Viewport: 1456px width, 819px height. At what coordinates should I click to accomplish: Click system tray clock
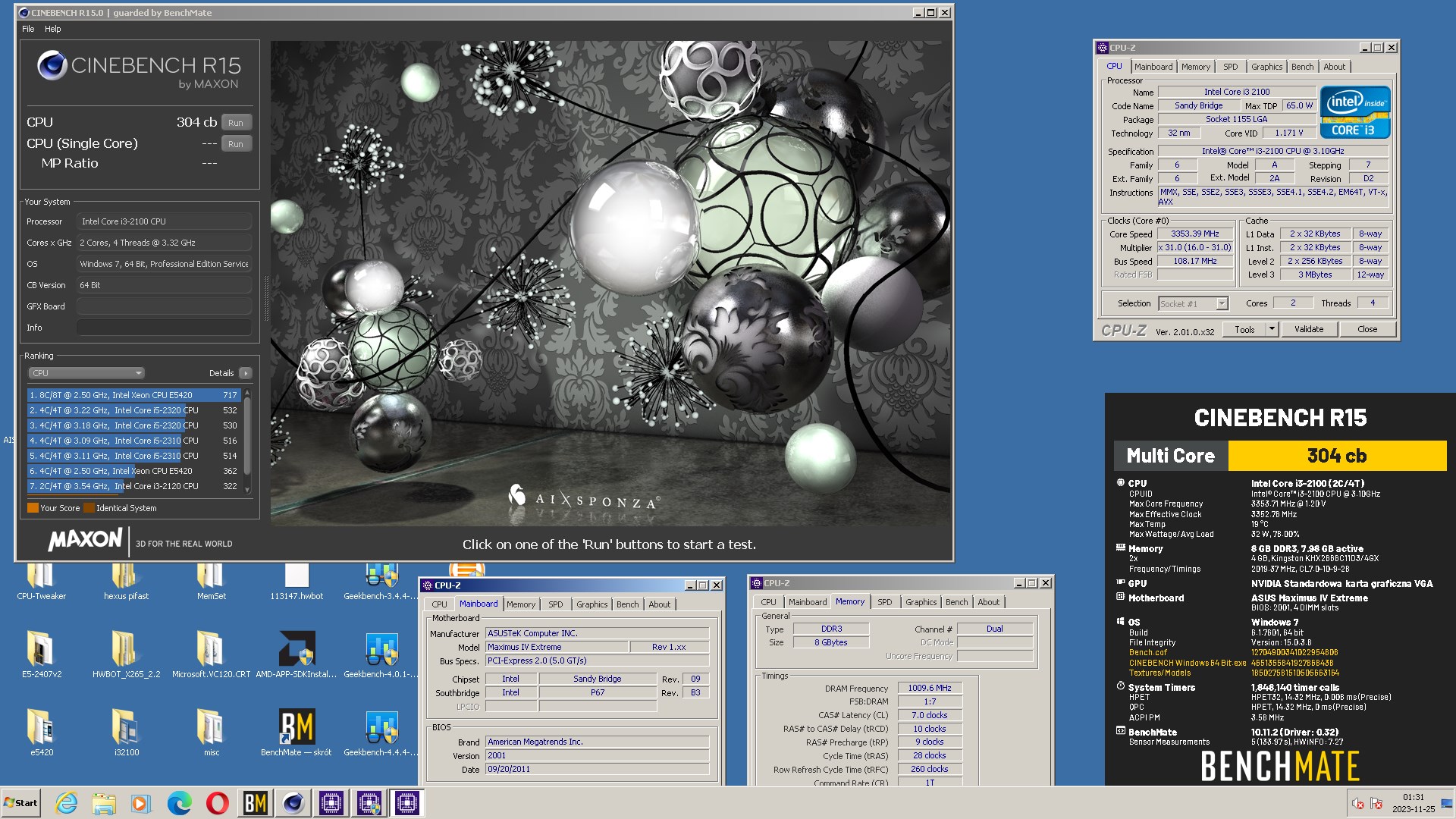pos(1414,803)
